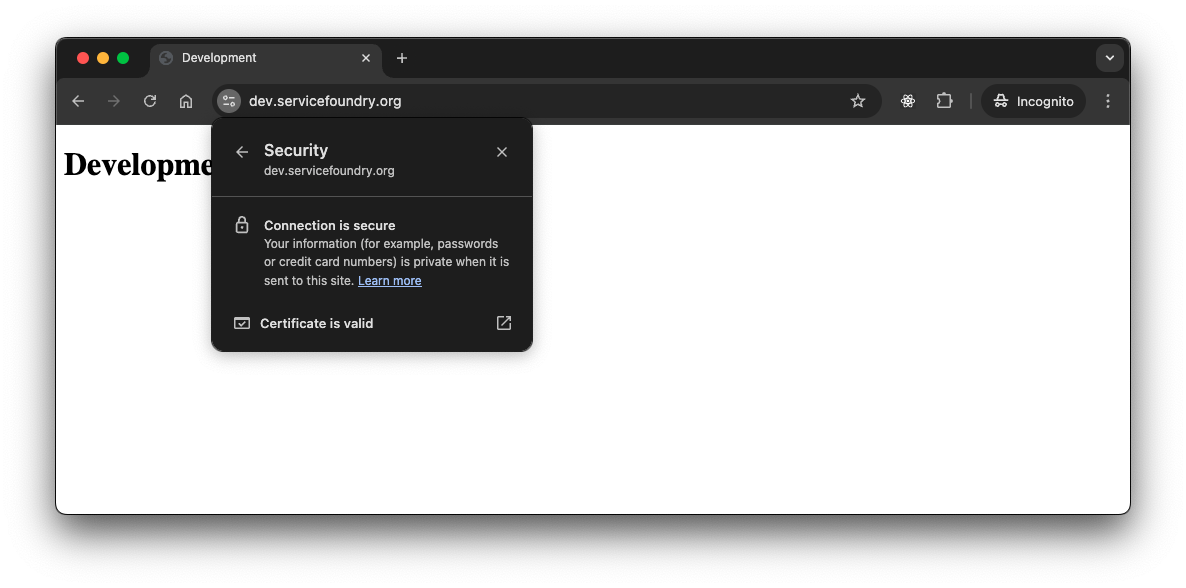The image size is (1186, 588).
Task: Open the Learn more link
Action: coord(389,280)
